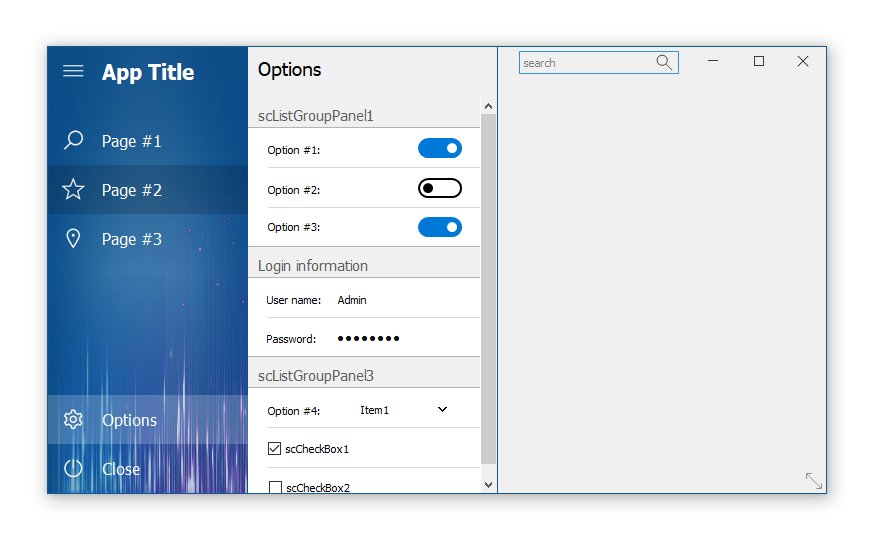Click the Option #1: label
This screenshot has width=880, height=544.
pyautogui.click(x=294, y=150)
